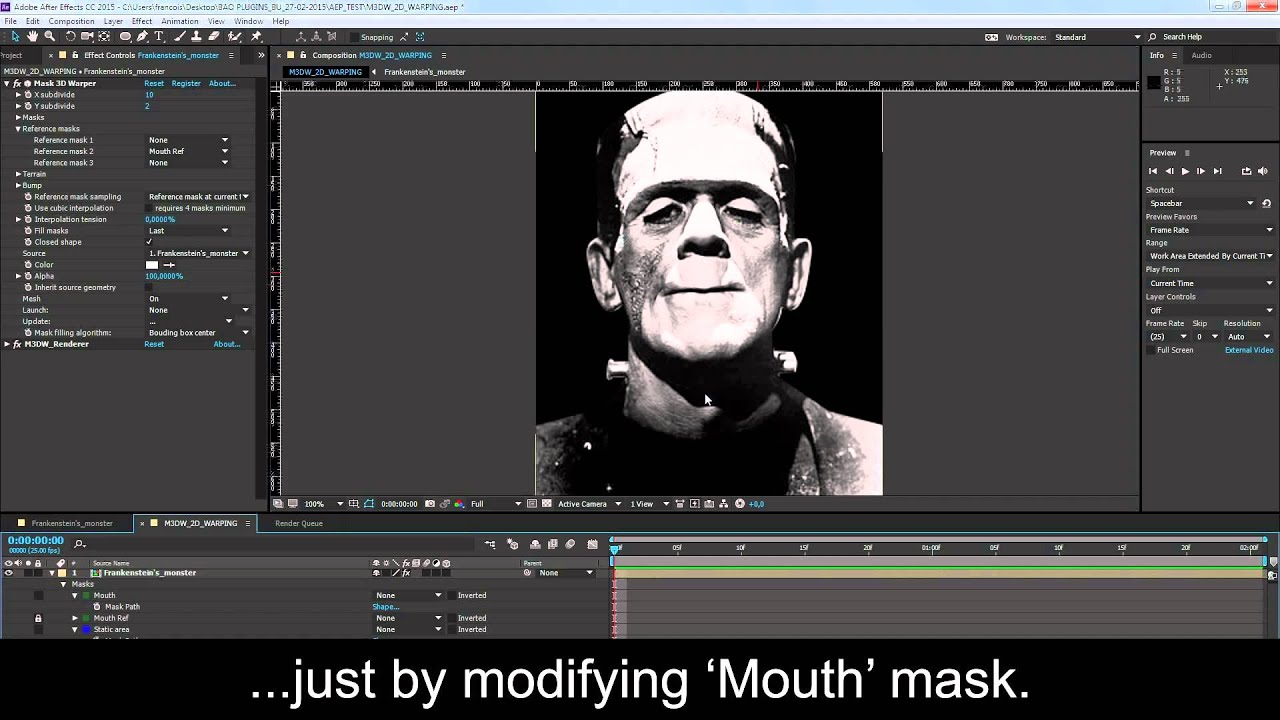Screen dimensions: 1280x720
Task: Toggle Inverted checkbox for Mouth mask
Action: [451, 595]
